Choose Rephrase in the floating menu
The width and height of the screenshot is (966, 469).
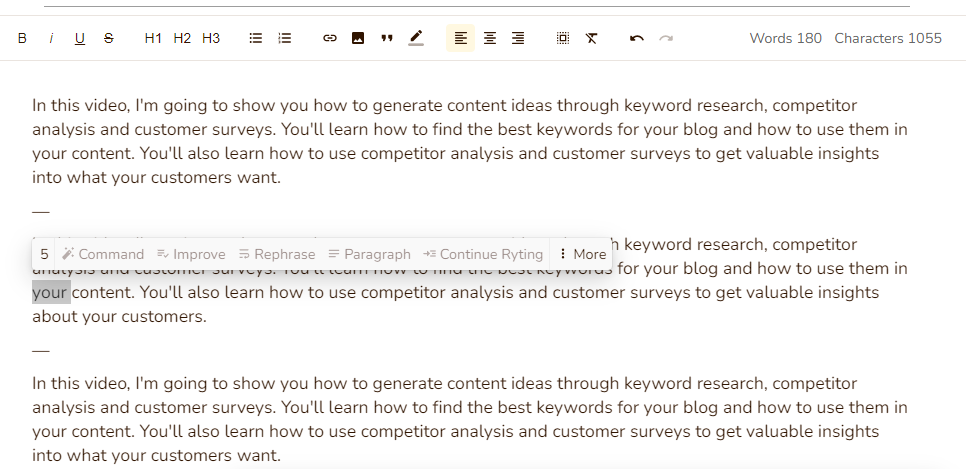(x=276, y=254)
